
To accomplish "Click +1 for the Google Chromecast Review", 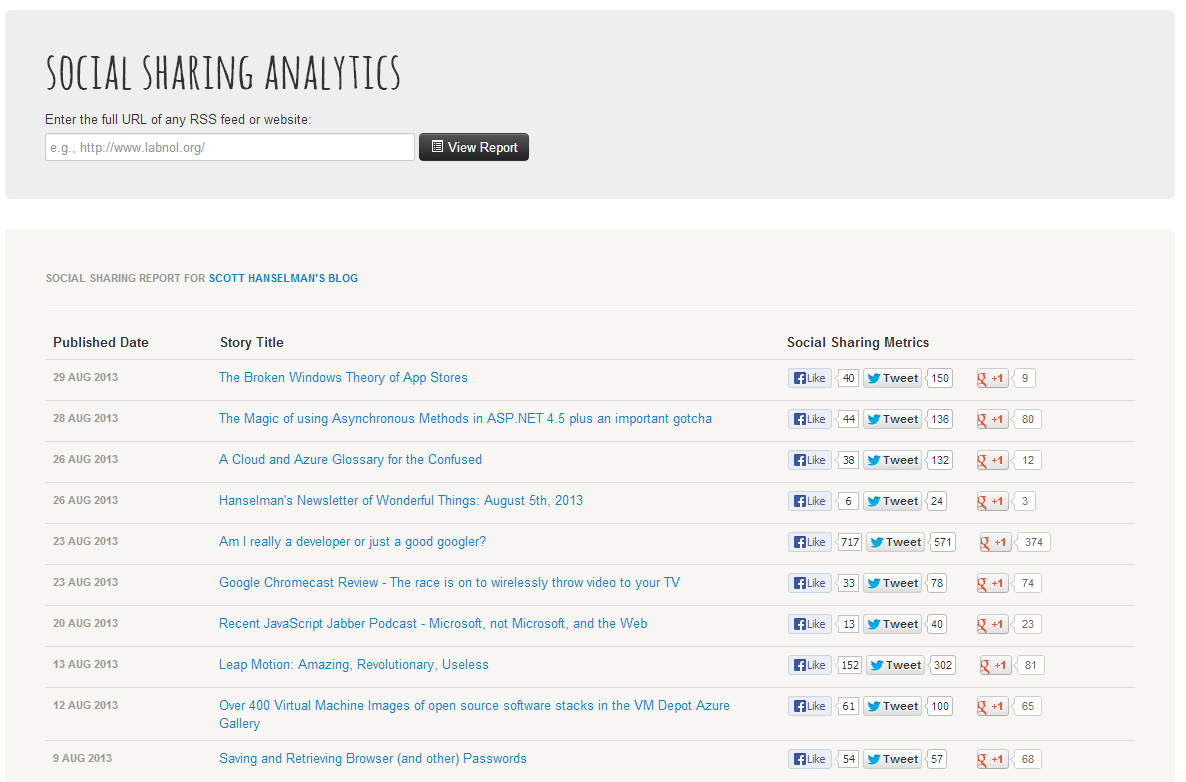I will [992, 583].
